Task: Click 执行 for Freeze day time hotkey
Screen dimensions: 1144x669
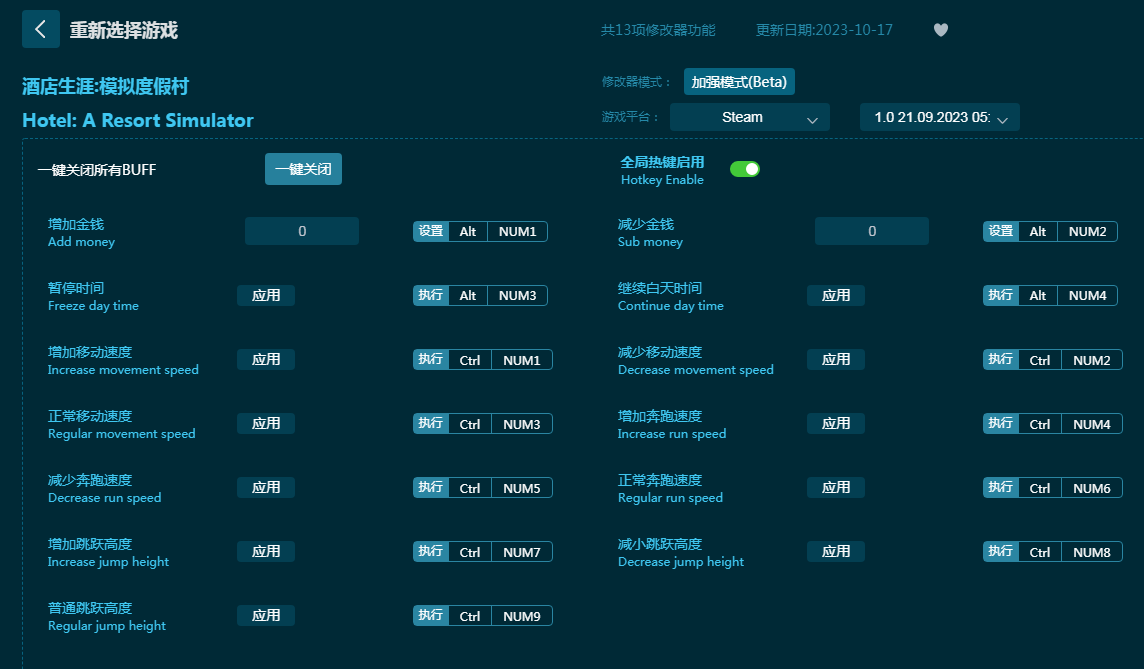Action: pos(430,295)
